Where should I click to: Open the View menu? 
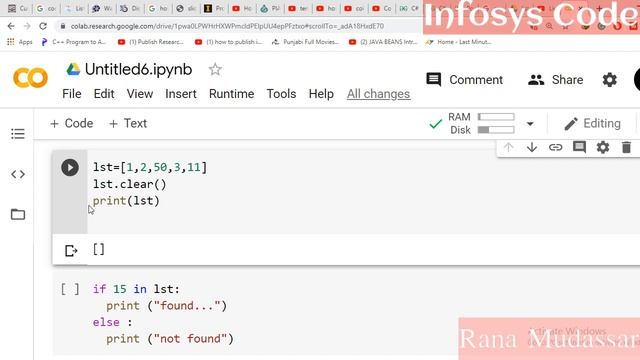[x=140, y=94]
